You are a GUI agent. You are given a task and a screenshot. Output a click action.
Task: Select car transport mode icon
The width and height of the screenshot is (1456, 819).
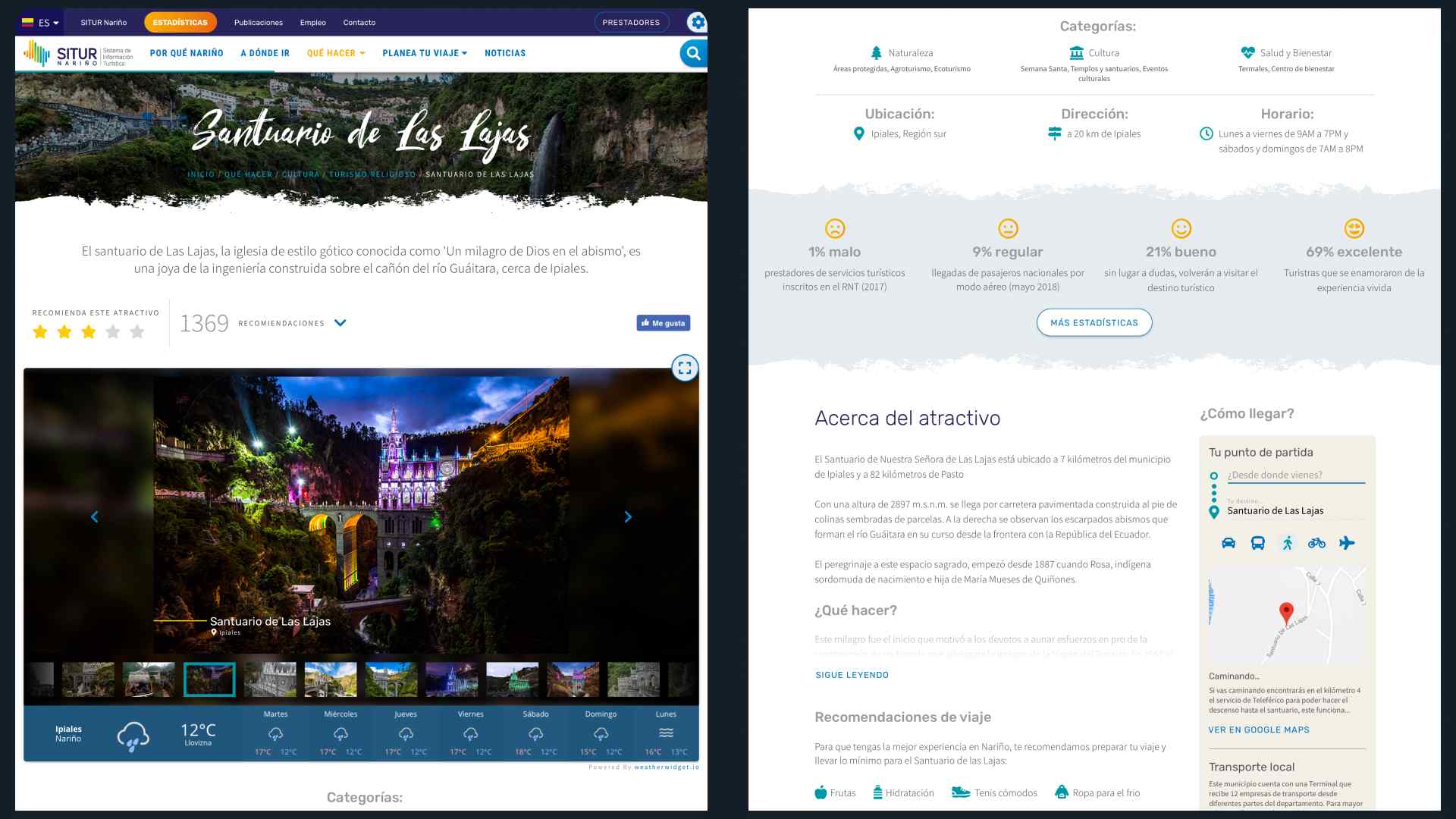pyautogui.click(x=1228, y=543)
